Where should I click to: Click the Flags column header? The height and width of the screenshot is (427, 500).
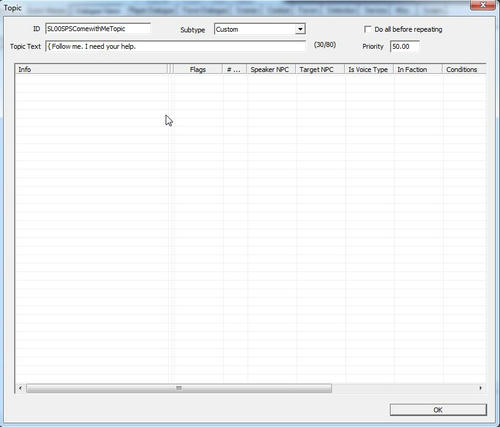pyautogui.click(x=198, y=69)
